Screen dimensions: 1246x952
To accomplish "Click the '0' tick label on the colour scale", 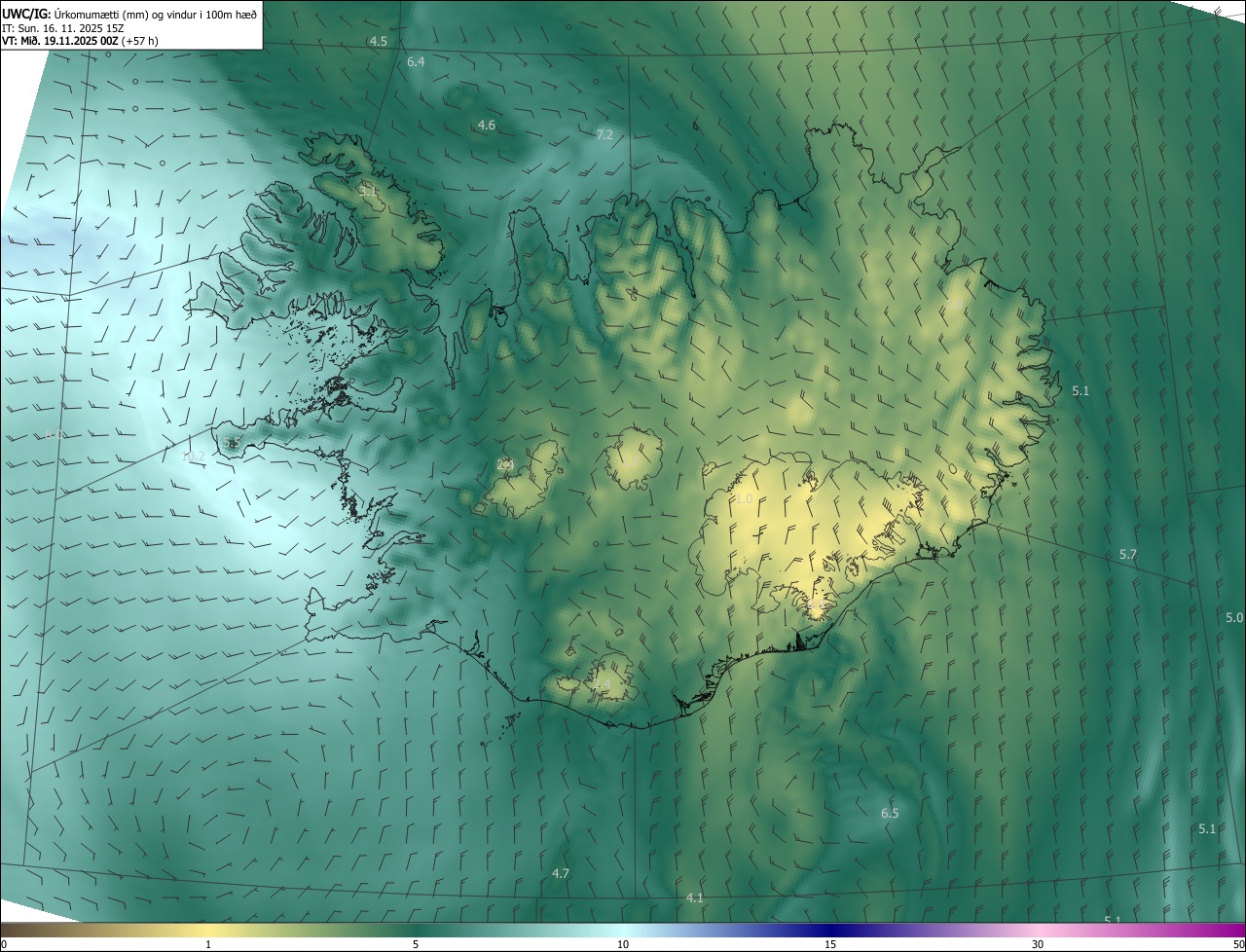I will (4, 944).
